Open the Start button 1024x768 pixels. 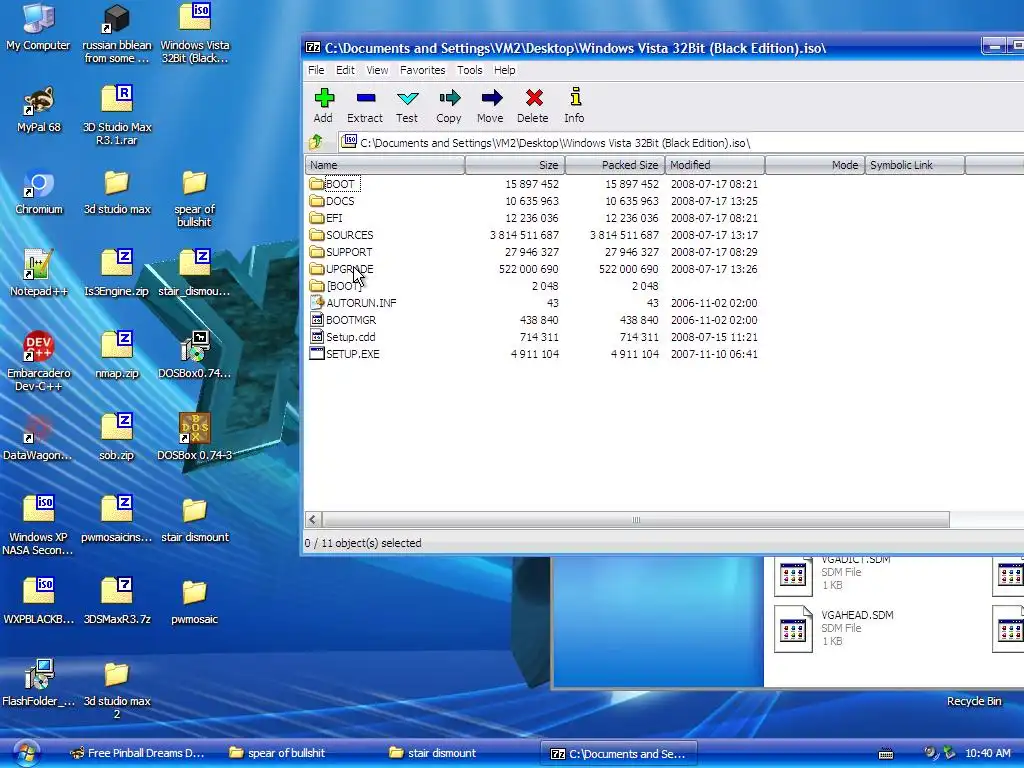[25, 753]
